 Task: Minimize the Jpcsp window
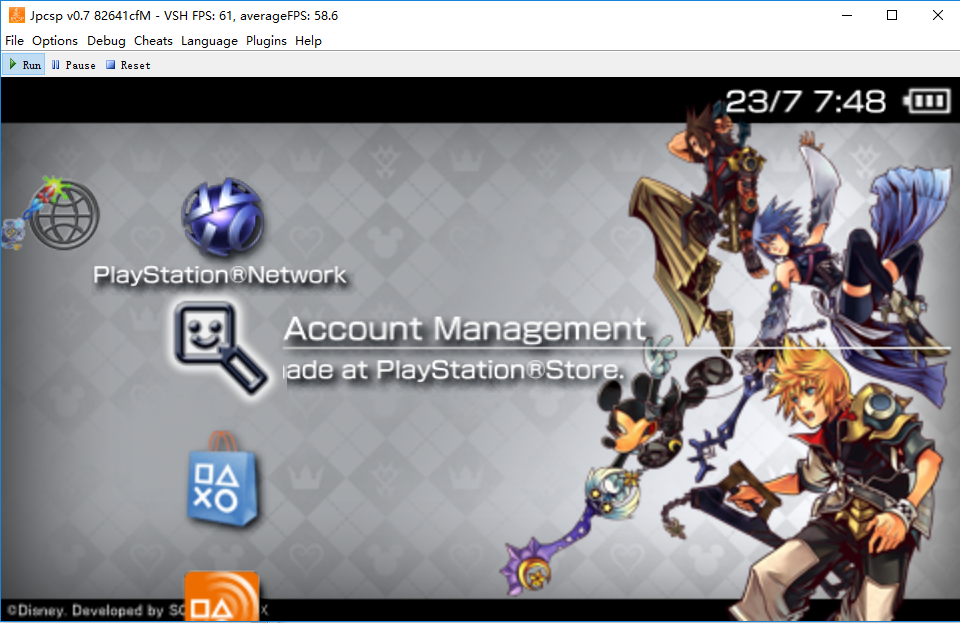(847, 15)
